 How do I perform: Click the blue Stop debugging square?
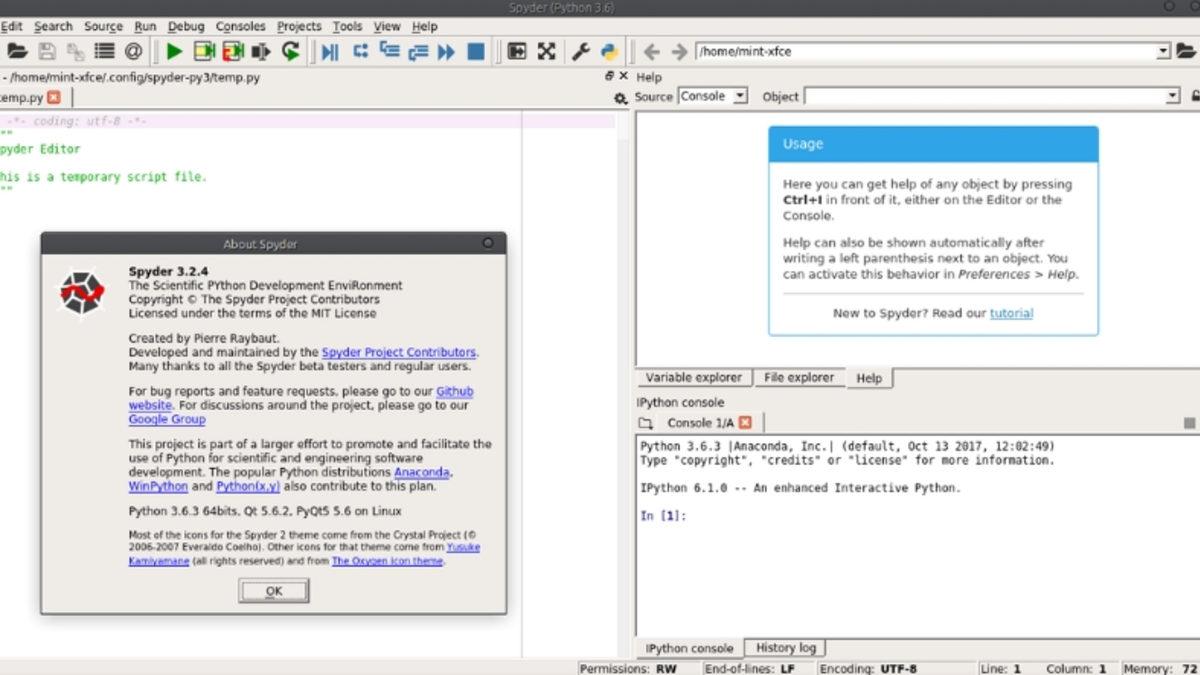pos(476,51)
